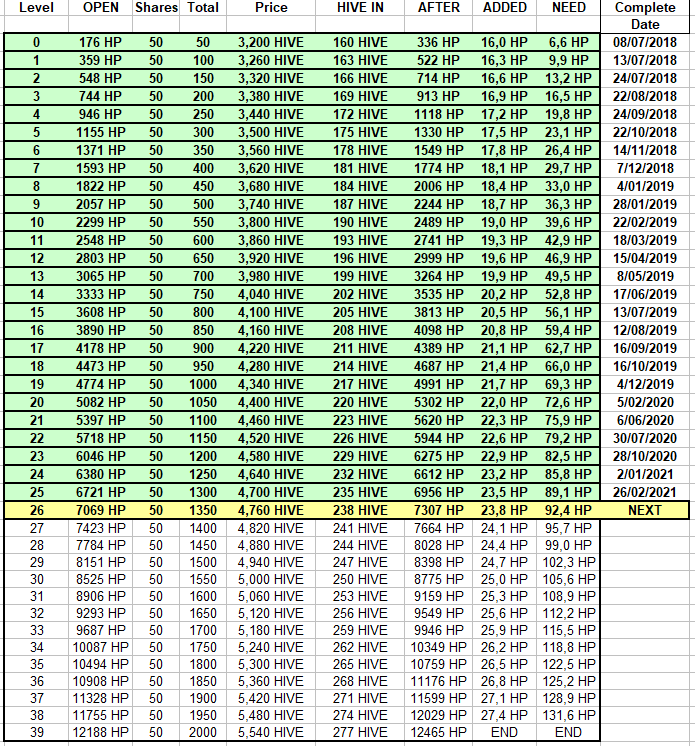This screenshot has width=695, height=746.
Task: Select the cell 256 HIVE
Action: [x=360, y=614]
